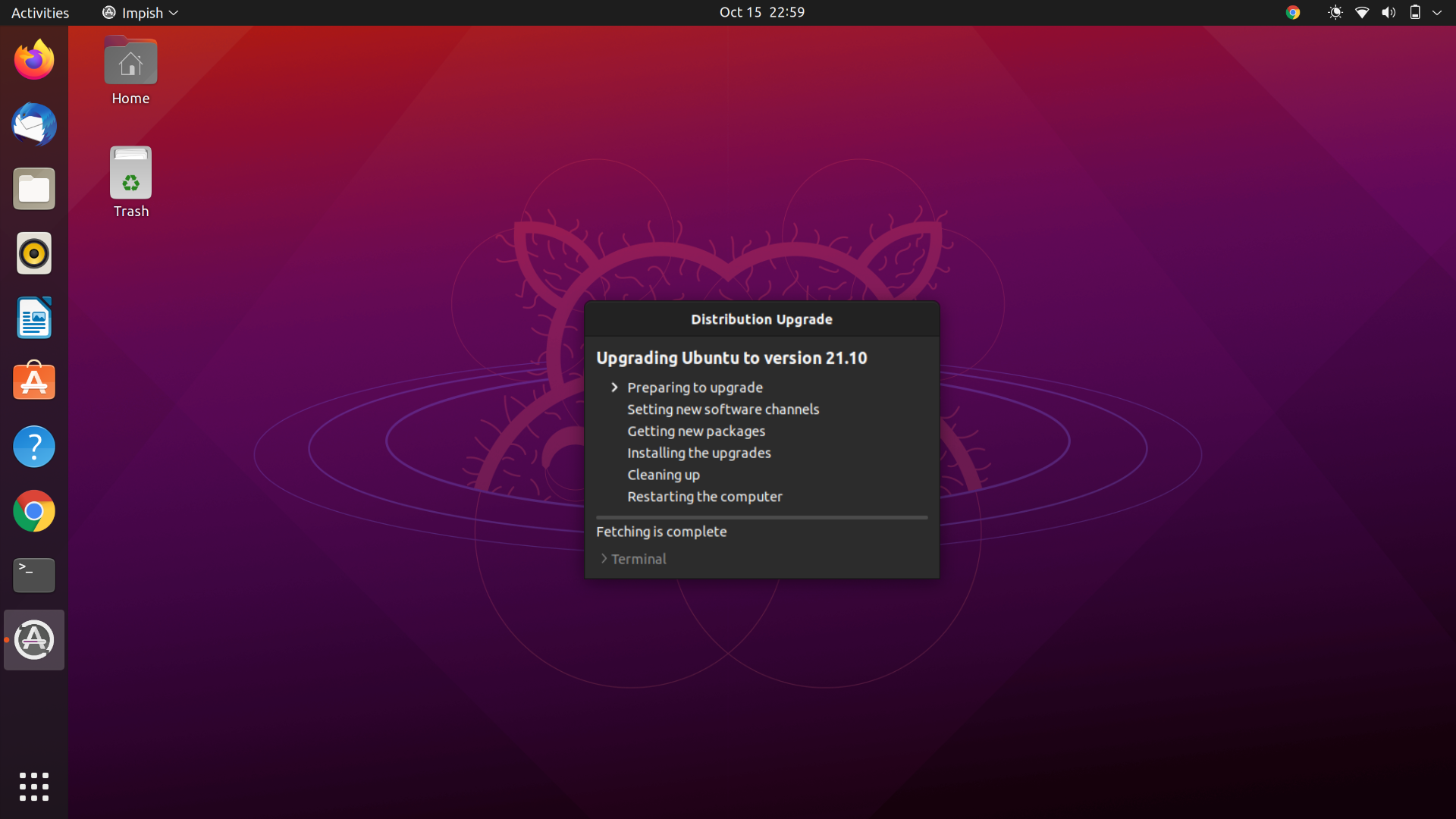Viewport: 1456px width, 819px height.
Task: Click the Chrome tray indicator icon
Action: click(x=1293, y=12)
